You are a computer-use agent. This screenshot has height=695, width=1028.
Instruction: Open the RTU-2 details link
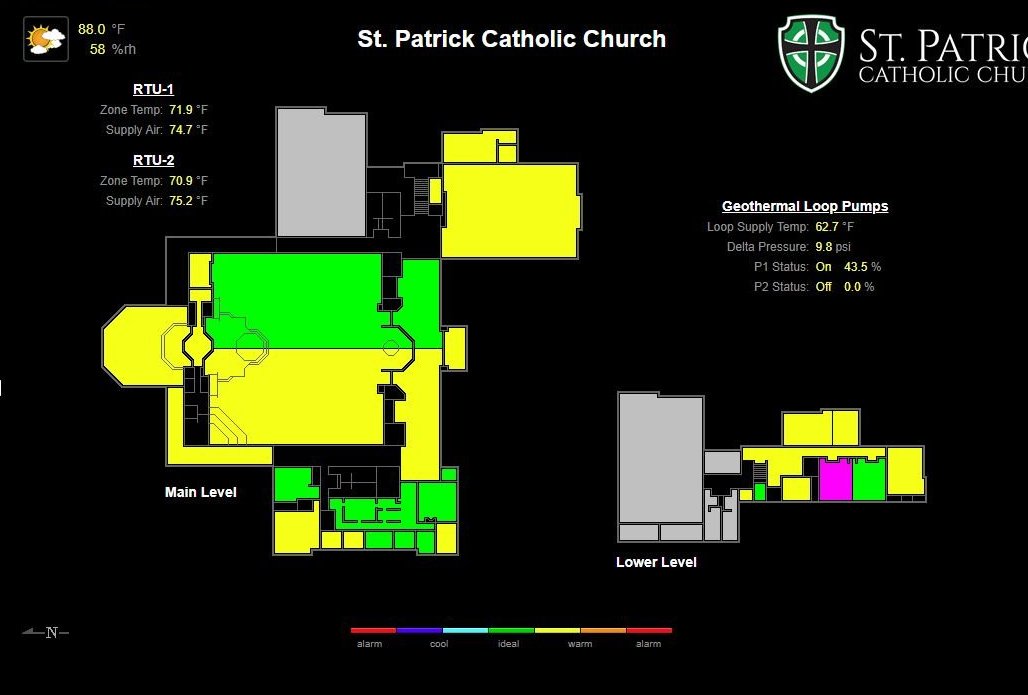tap(154, 160)
